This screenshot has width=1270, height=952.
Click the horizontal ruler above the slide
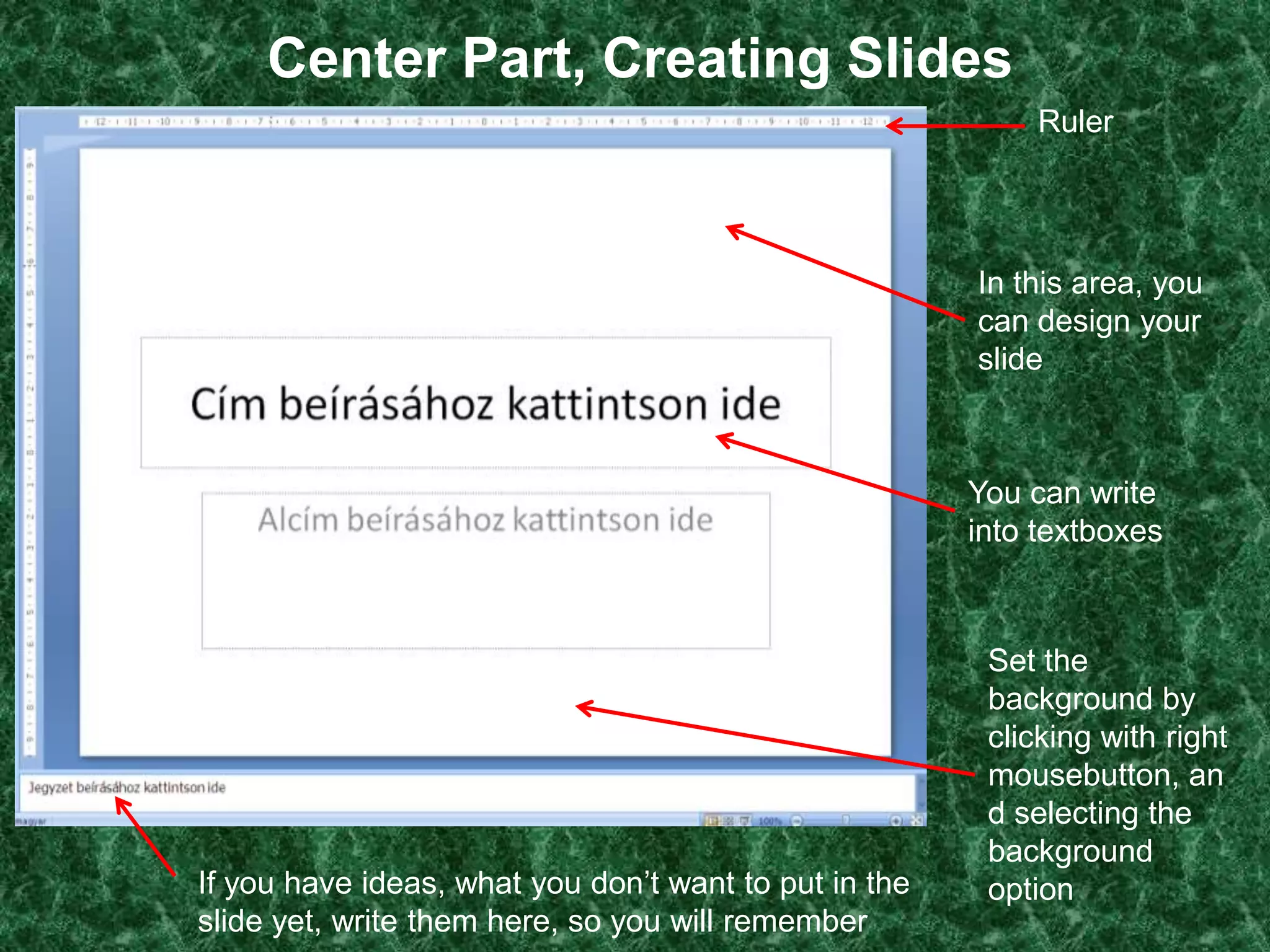[x=484, y=121]
